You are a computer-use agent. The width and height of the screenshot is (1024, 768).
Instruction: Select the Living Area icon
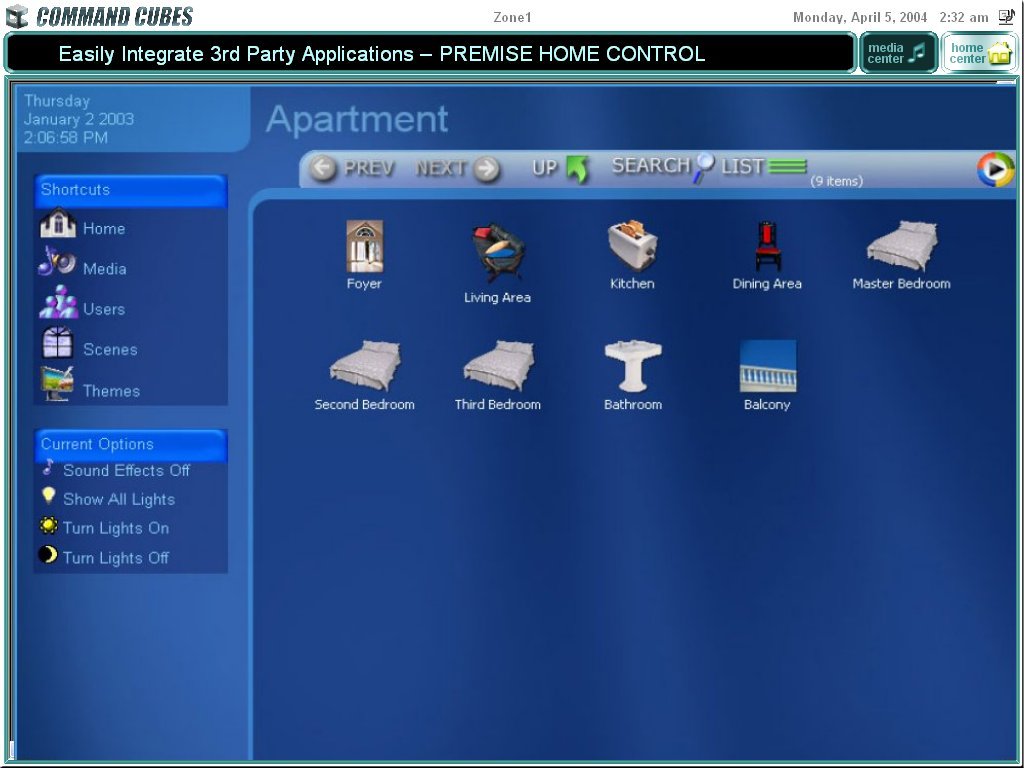pos(497,254)
